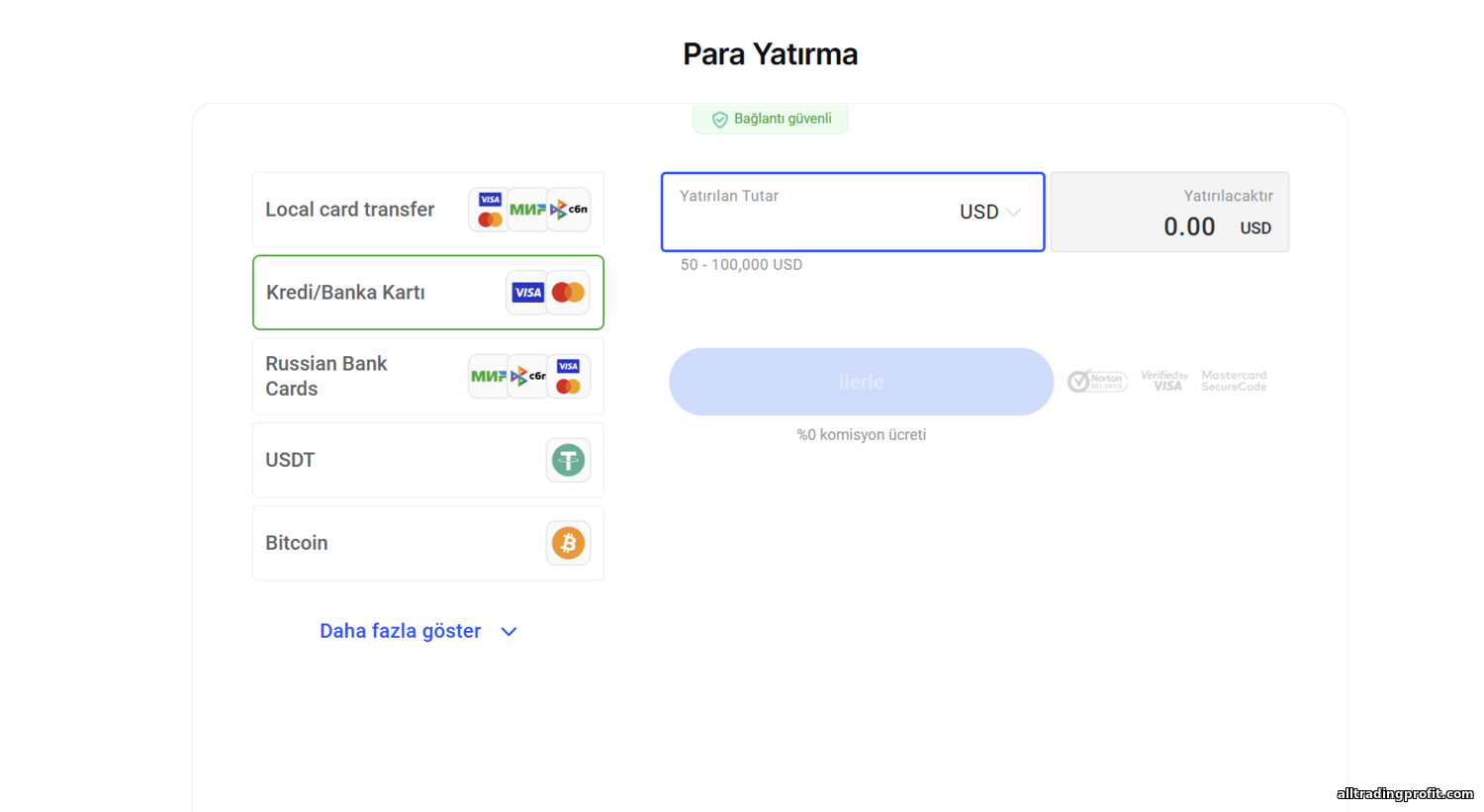Select Local card transfer payment method
The image size is (1484, 812).
(428, 210)
